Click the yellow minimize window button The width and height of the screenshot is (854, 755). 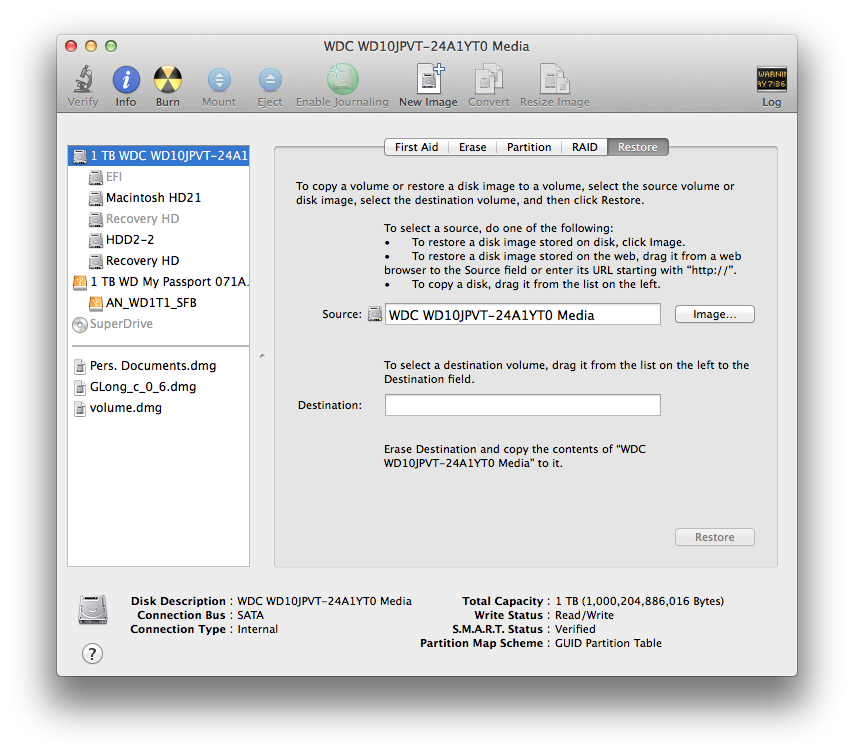(91, 46)
